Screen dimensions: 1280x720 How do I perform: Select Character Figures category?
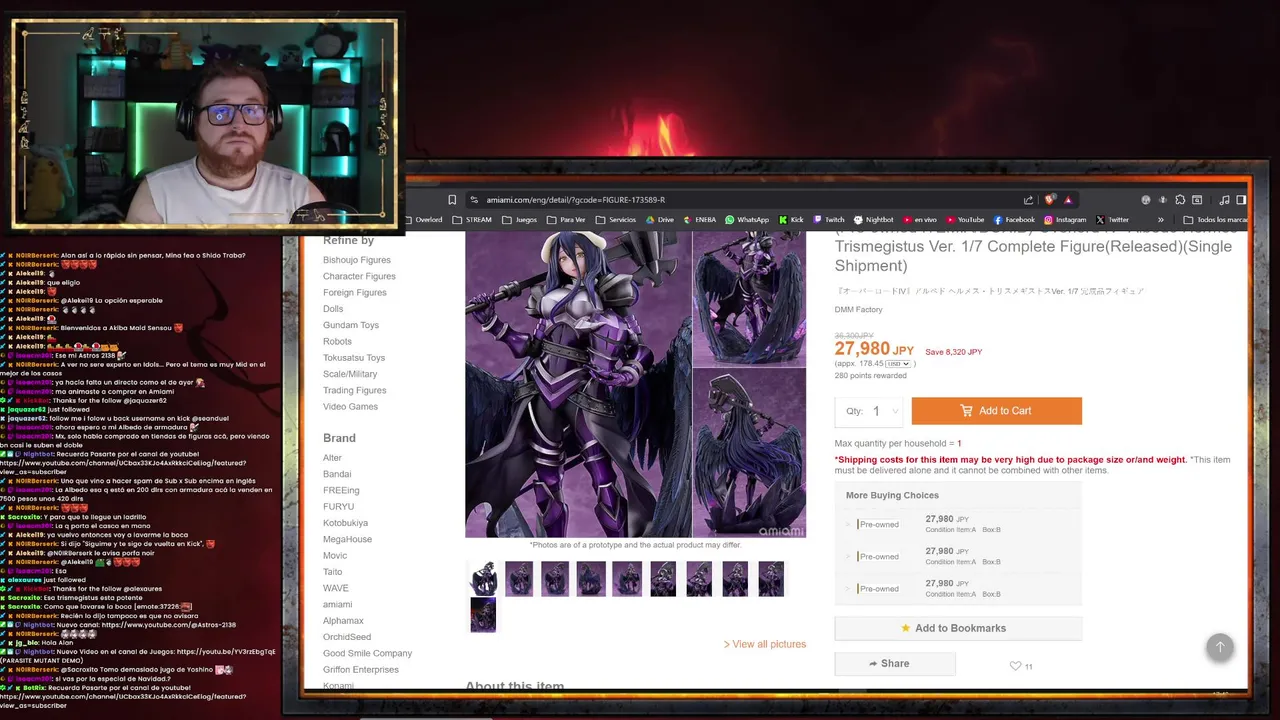(359, 276)
